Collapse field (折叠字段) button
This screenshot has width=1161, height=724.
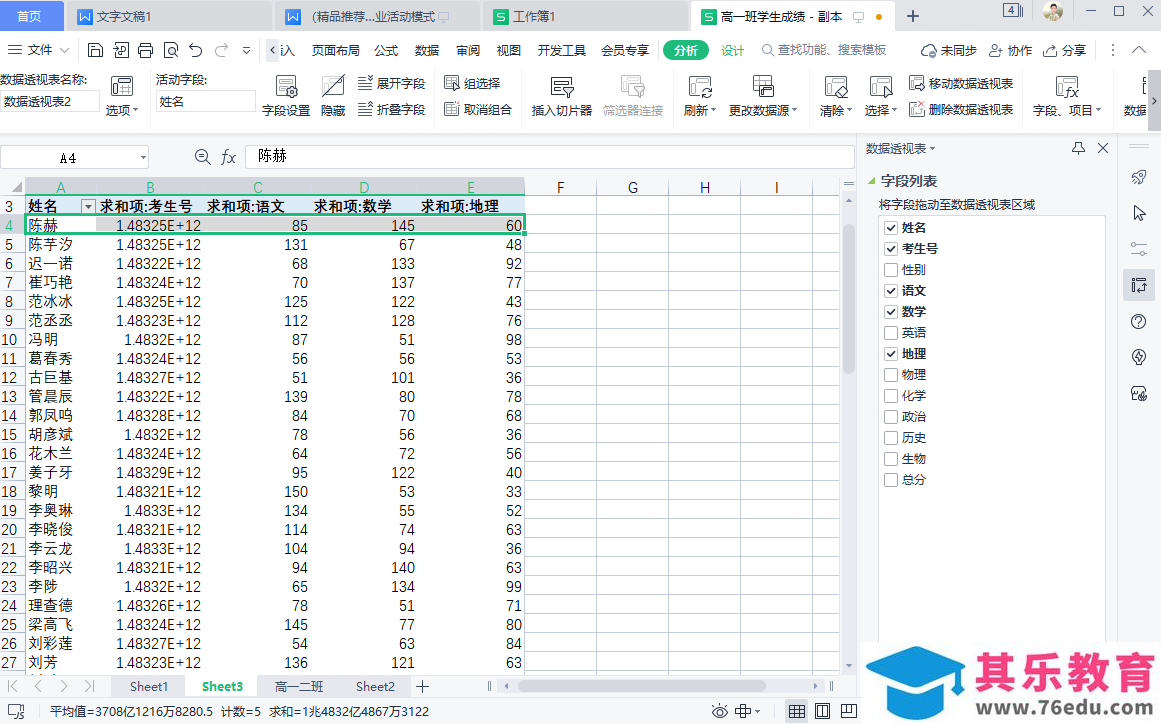[392, 110]
